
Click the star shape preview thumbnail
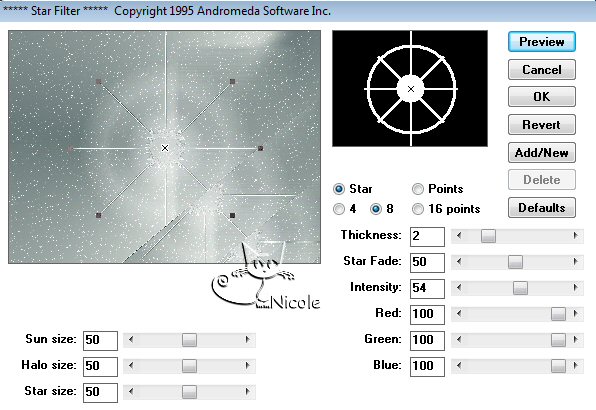(410, 89)
